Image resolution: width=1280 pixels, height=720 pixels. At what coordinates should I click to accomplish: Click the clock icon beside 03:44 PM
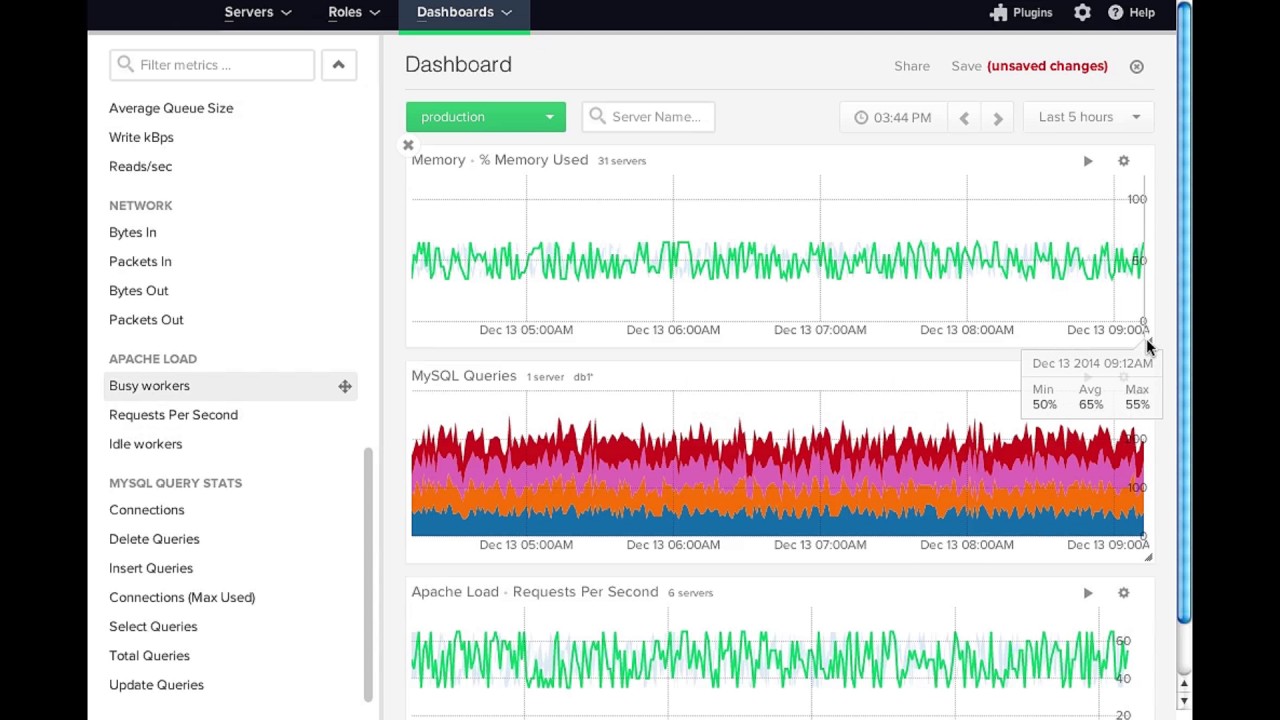861,117
